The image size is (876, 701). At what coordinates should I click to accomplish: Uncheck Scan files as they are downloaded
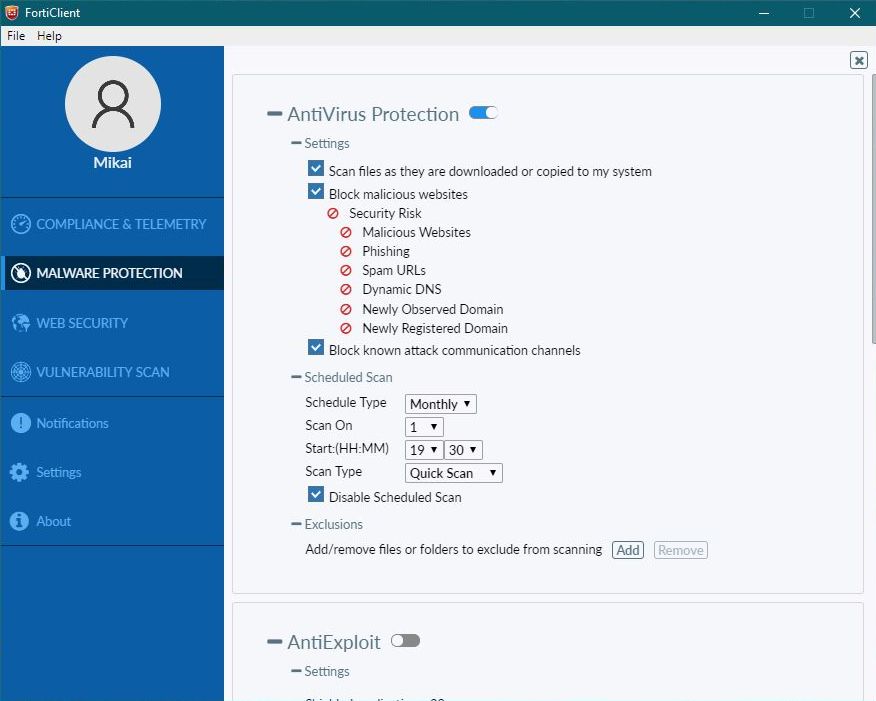[316, 168]
